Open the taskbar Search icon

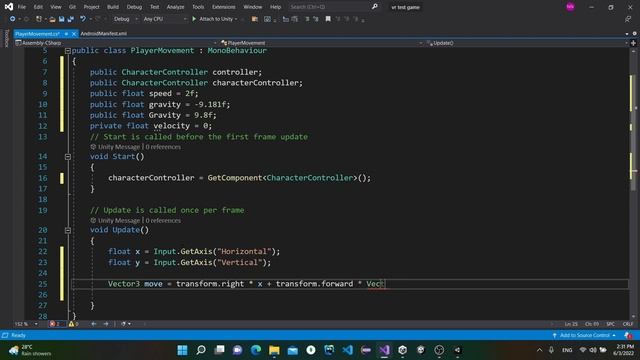click(x=201, y=350)
